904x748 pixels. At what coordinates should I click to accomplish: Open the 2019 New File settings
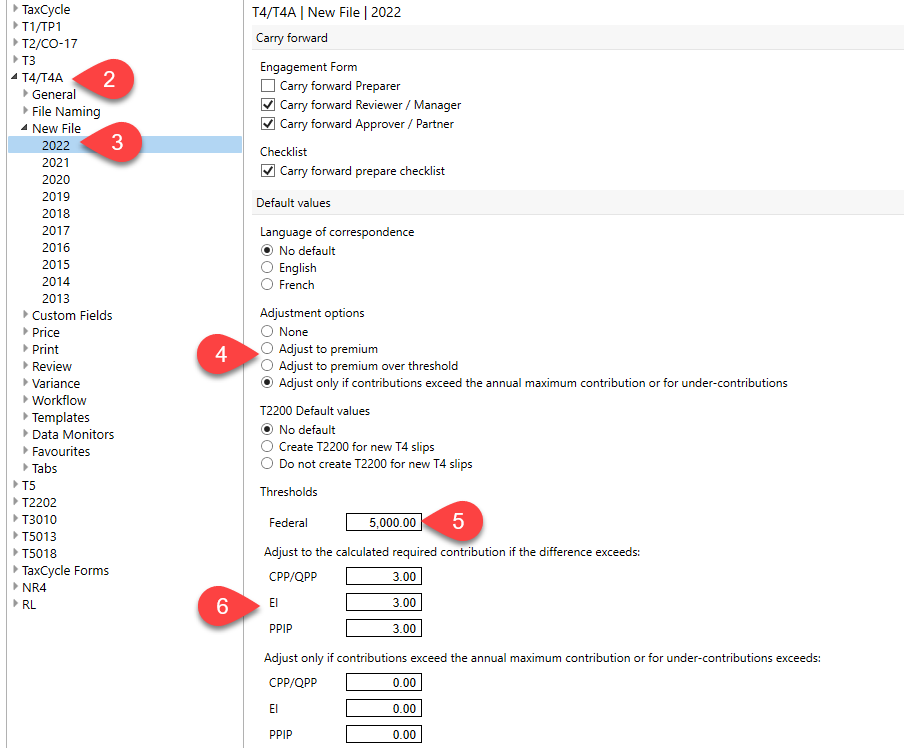[56, 197]
